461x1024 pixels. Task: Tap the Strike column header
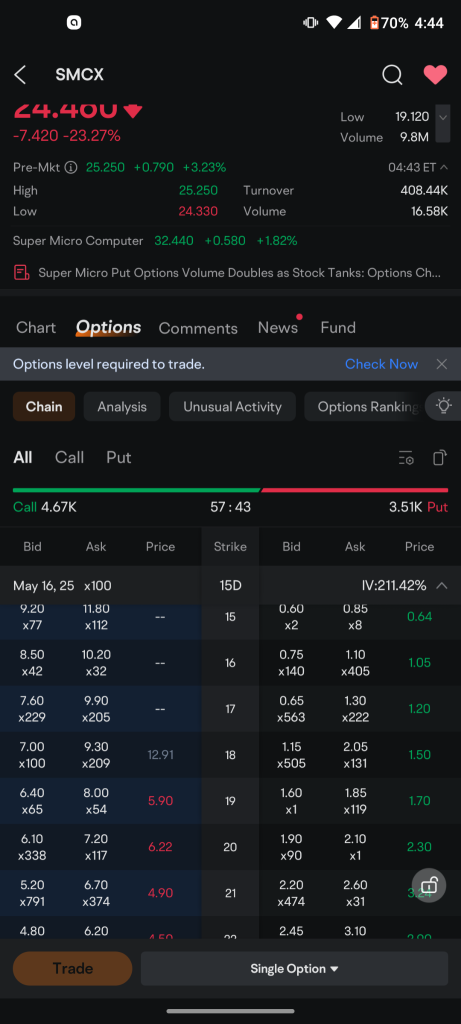pyautogui.click(x=230, y=547)
